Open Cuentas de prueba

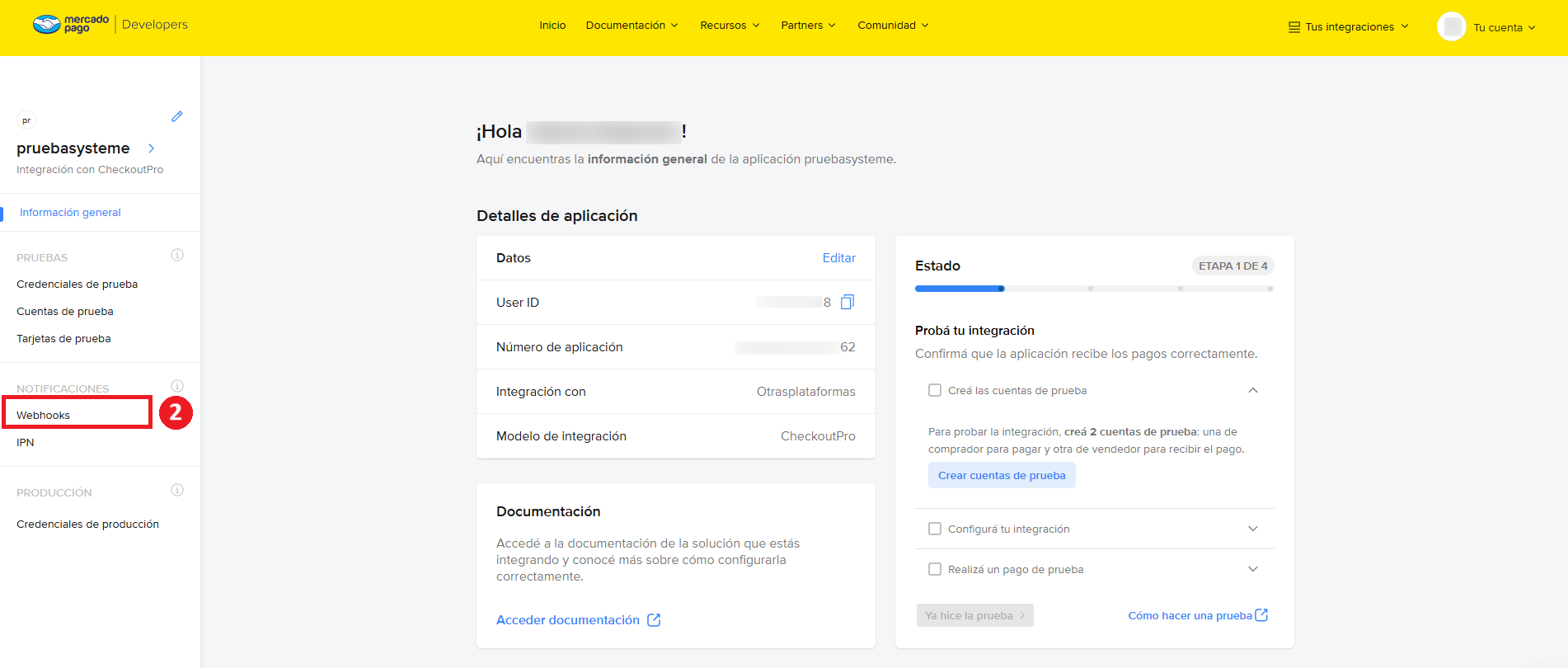click(65, 312)
